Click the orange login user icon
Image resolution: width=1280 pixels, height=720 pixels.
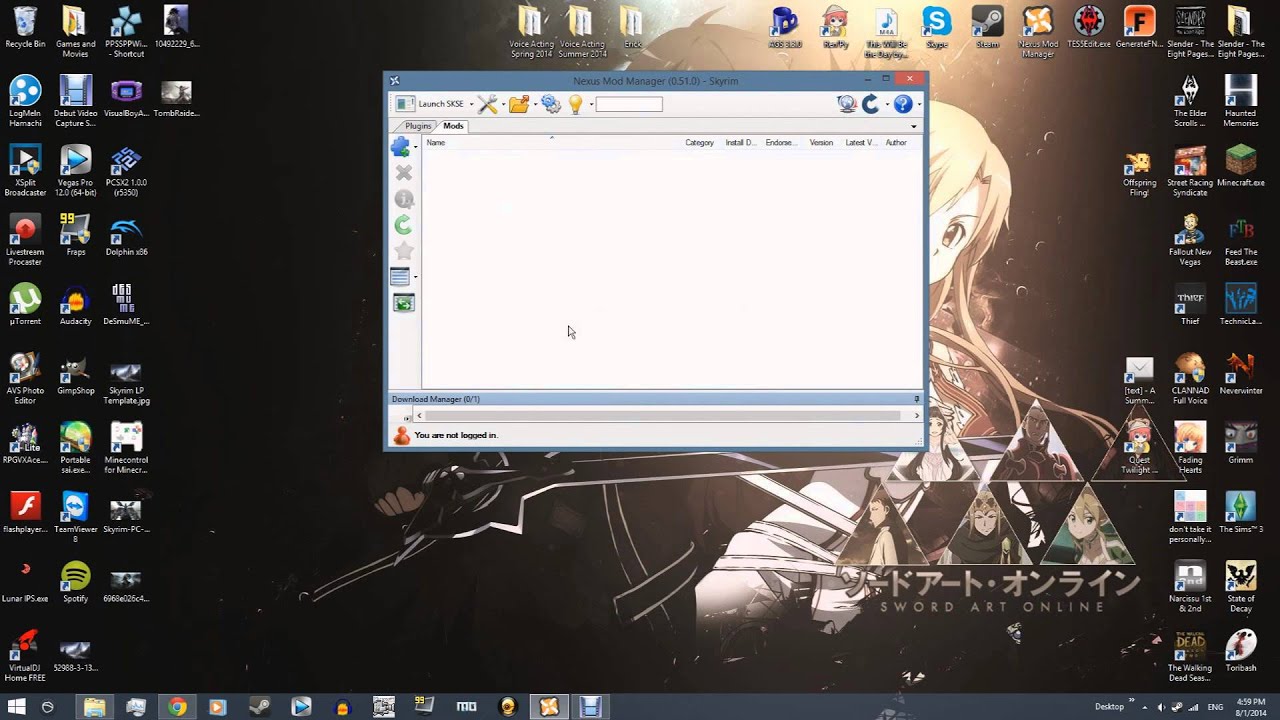click(x=402, y=435)
